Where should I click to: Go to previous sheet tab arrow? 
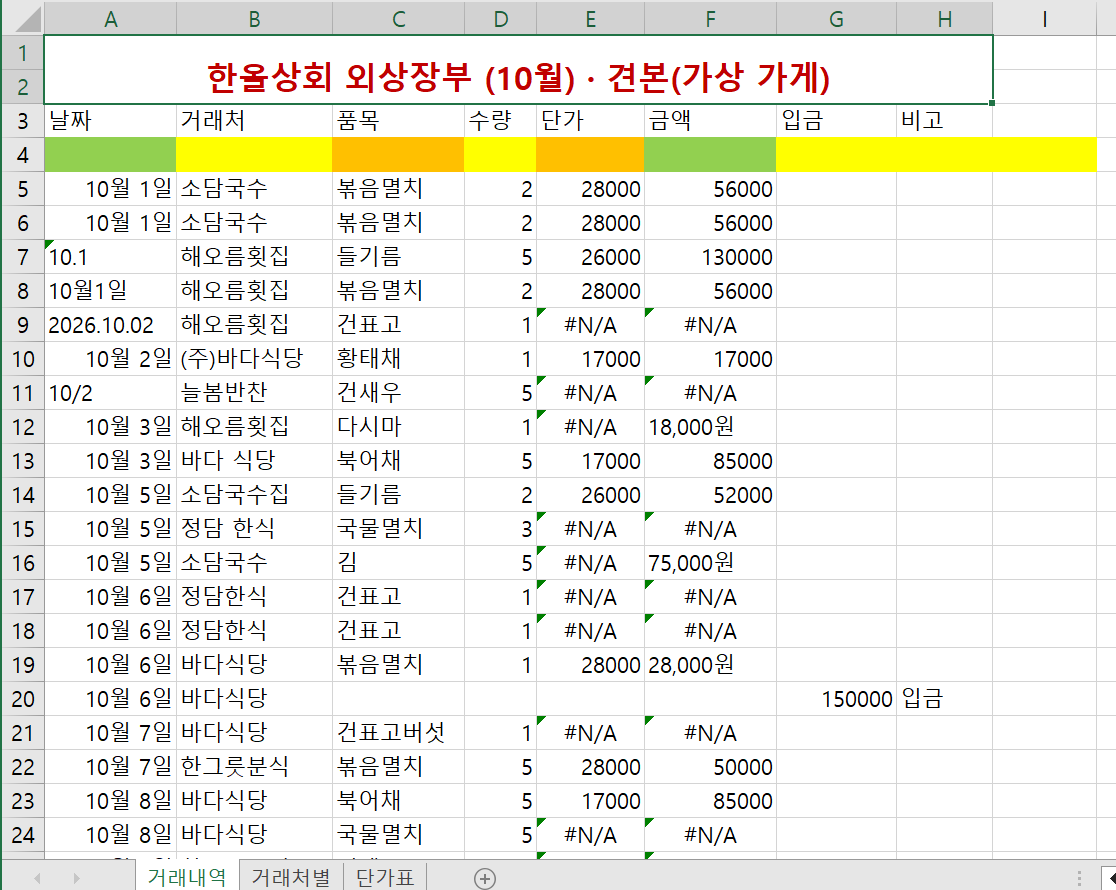point(37,879)
